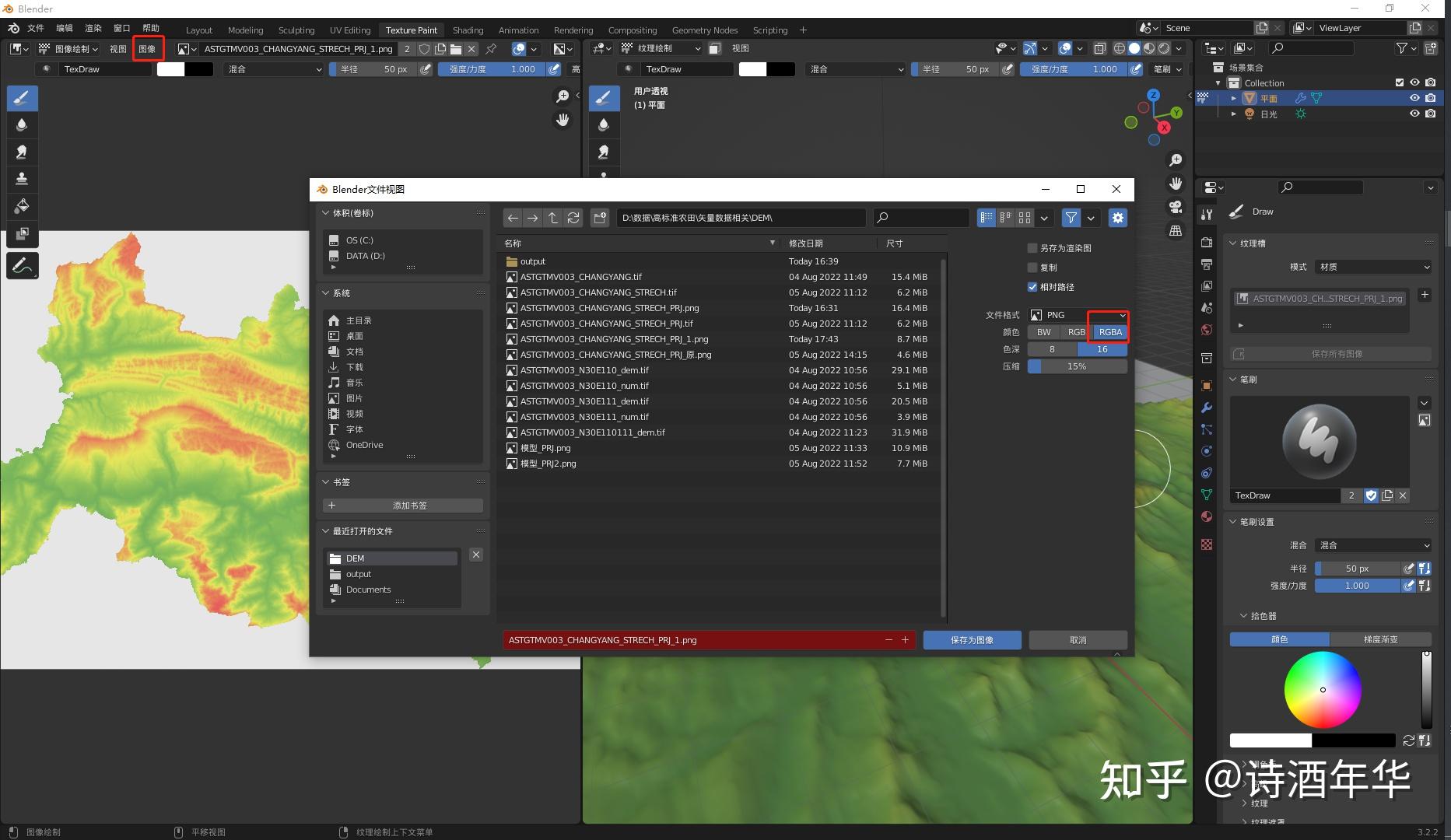This screenshot has height=840, width=1451.
Task: Select the Draw brush tool in the image editor
Action: click(22, 98)
